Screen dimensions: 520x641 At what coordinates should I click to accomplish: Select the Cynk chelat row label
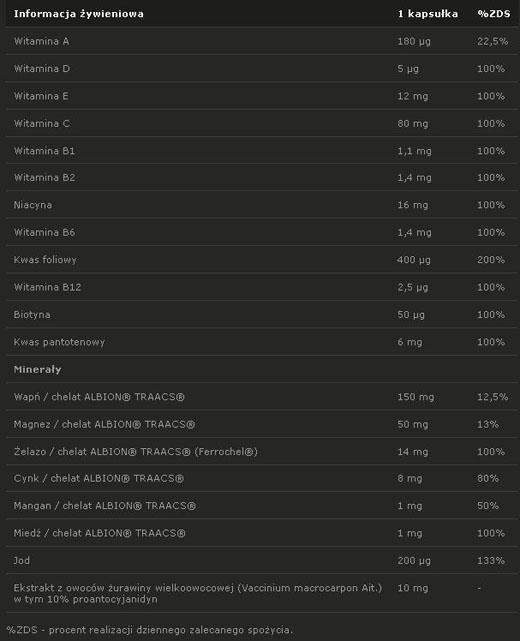99,478
